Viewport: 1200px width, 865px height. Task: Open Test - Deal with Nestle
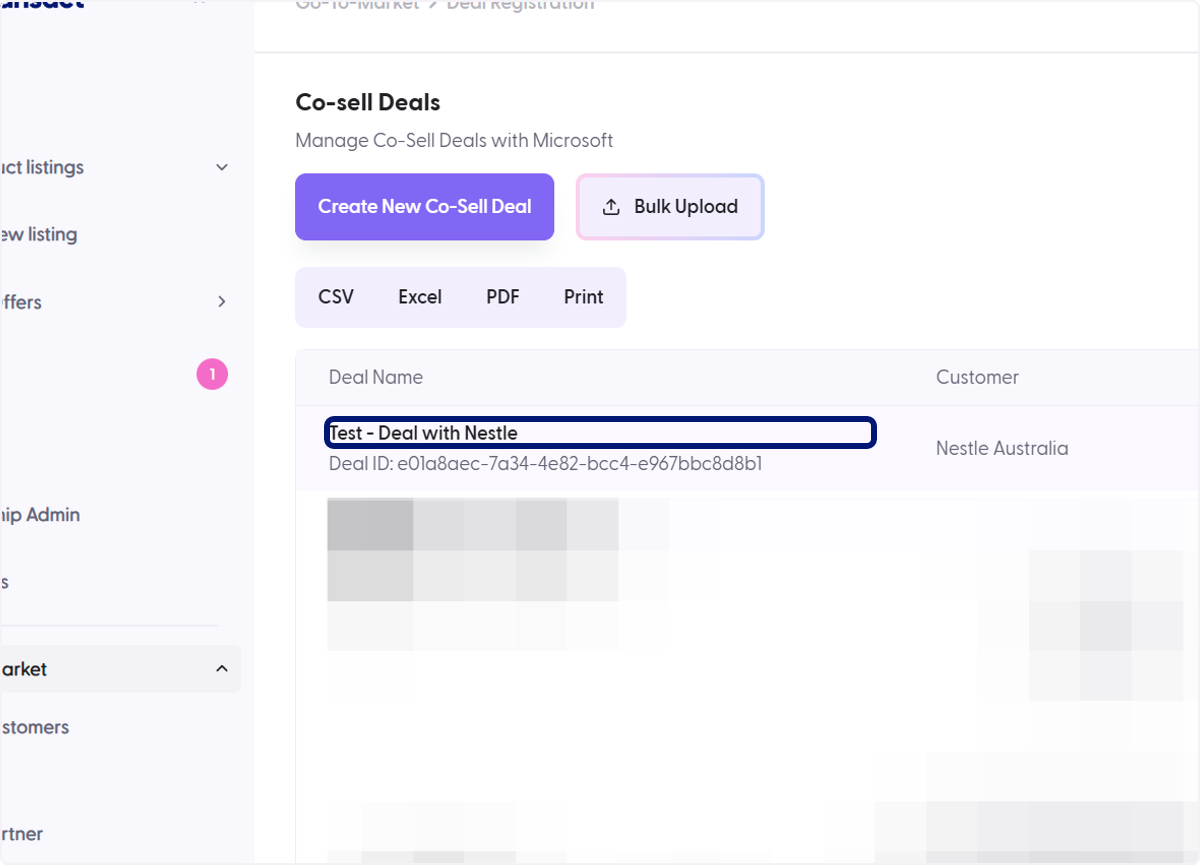423,433
